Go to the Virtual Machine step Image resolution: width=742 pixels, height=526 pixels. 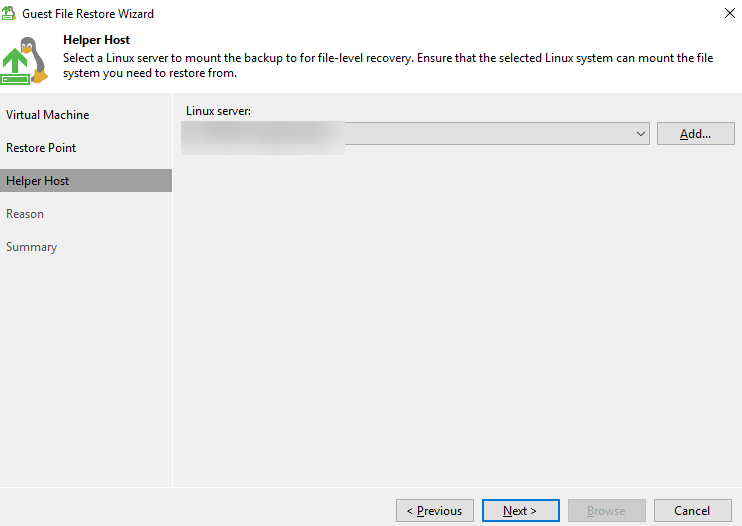(47, 115)
